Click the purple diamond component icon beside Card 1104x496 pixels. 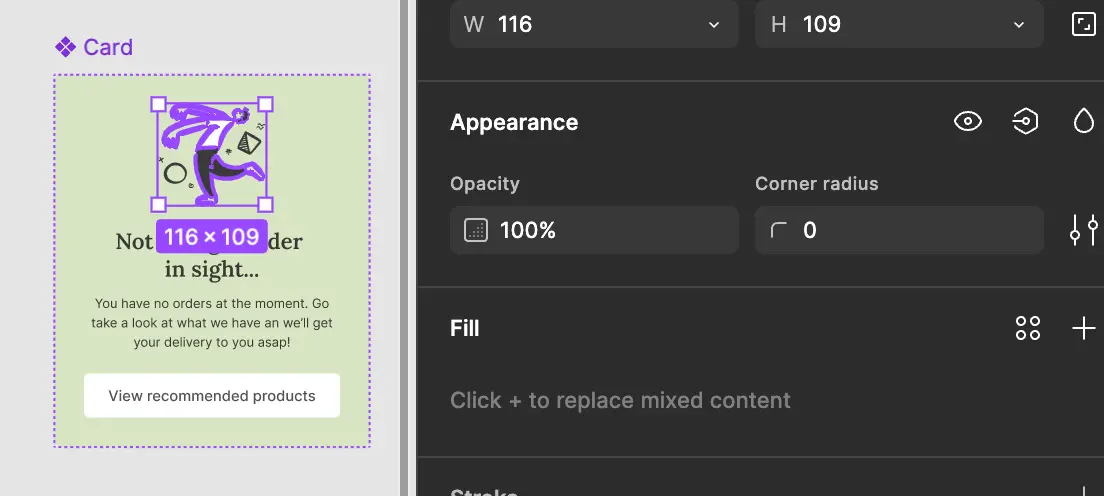(x=65, y=47)
